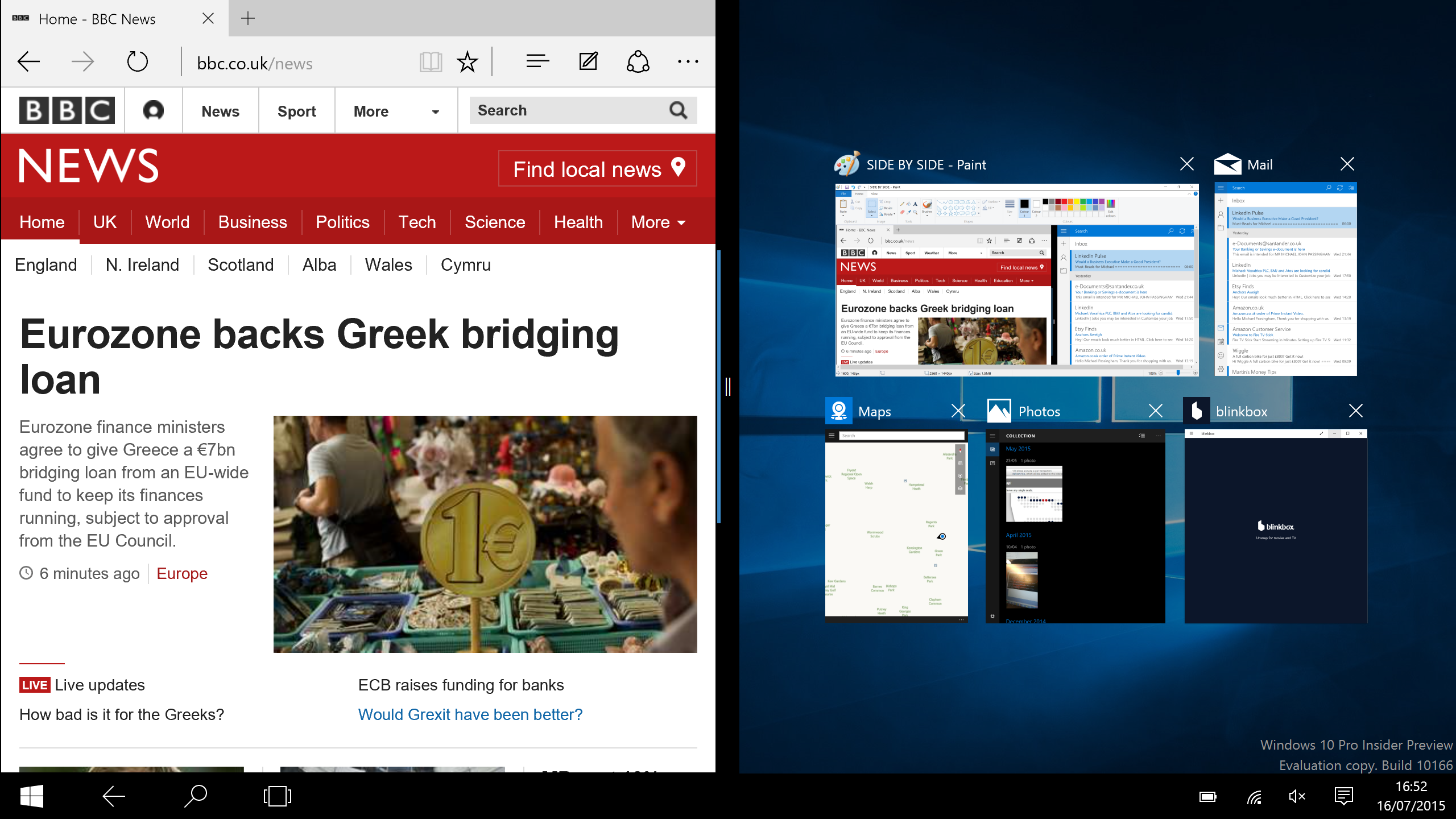Select the Sport tab in BBC top bar
This screenshot has height=819, width=1456.
pyautogui.click(x=297, y=111)
